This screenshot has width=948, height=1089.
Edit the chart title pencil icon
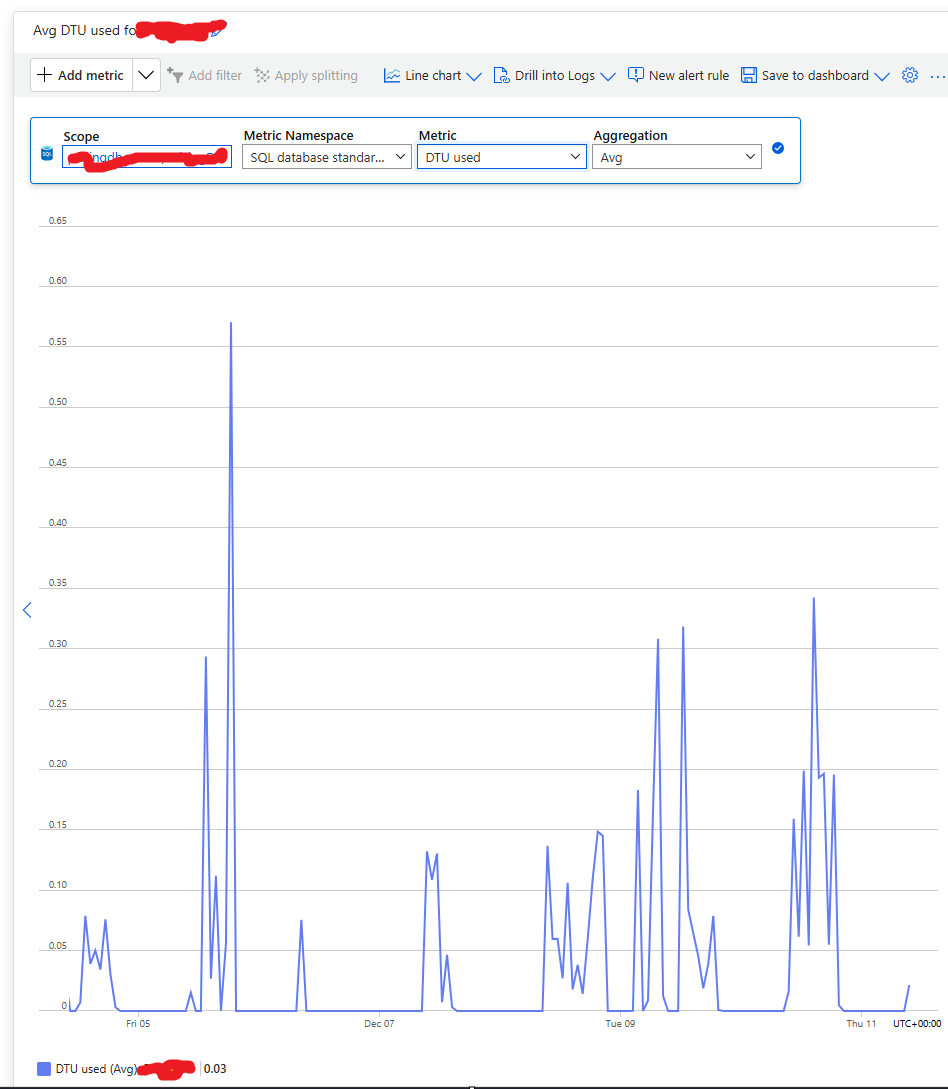point(218,31)
